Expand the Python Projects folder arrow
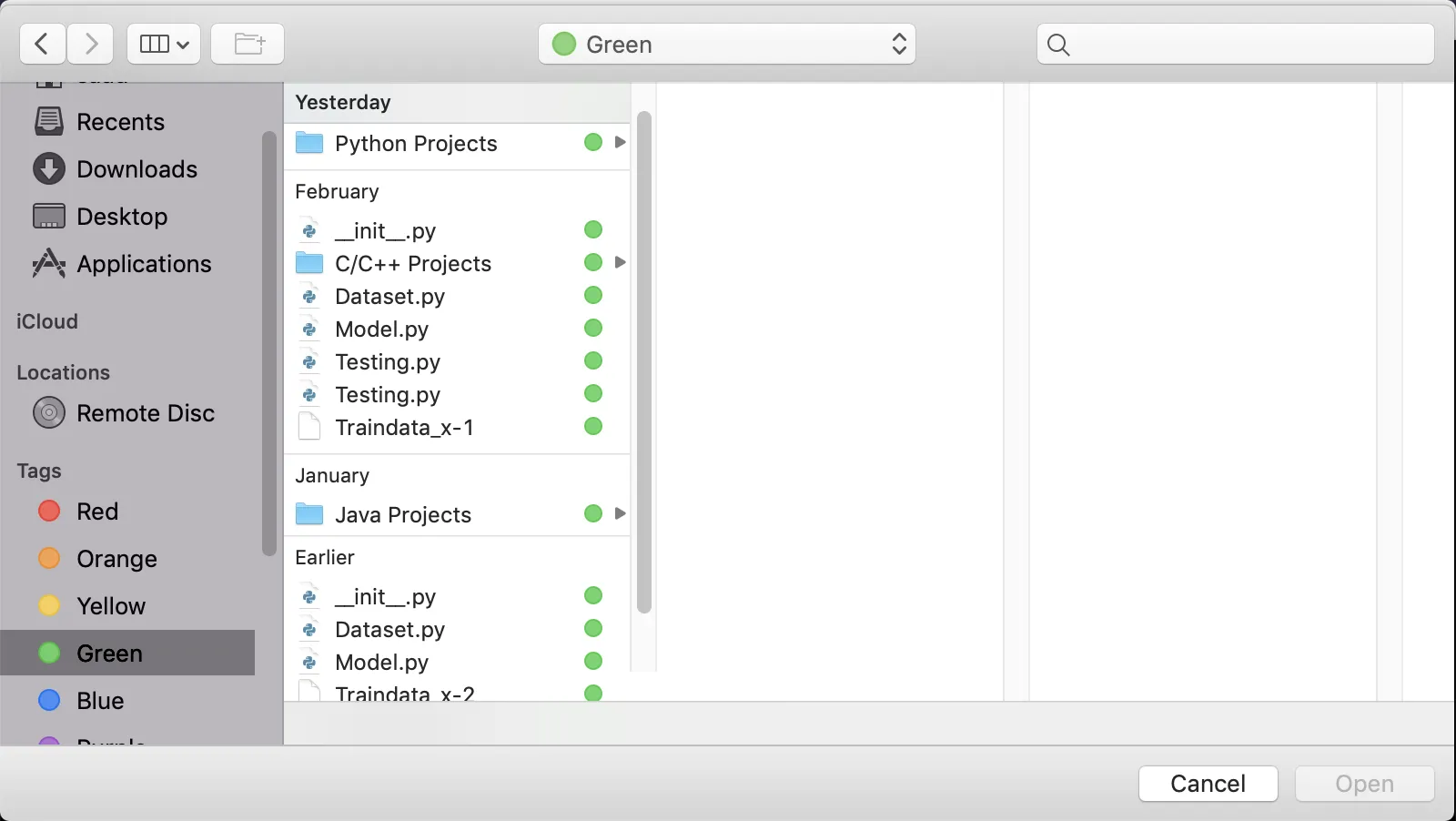The height and width of the screenshot is (821, 1456). (620, 142)
